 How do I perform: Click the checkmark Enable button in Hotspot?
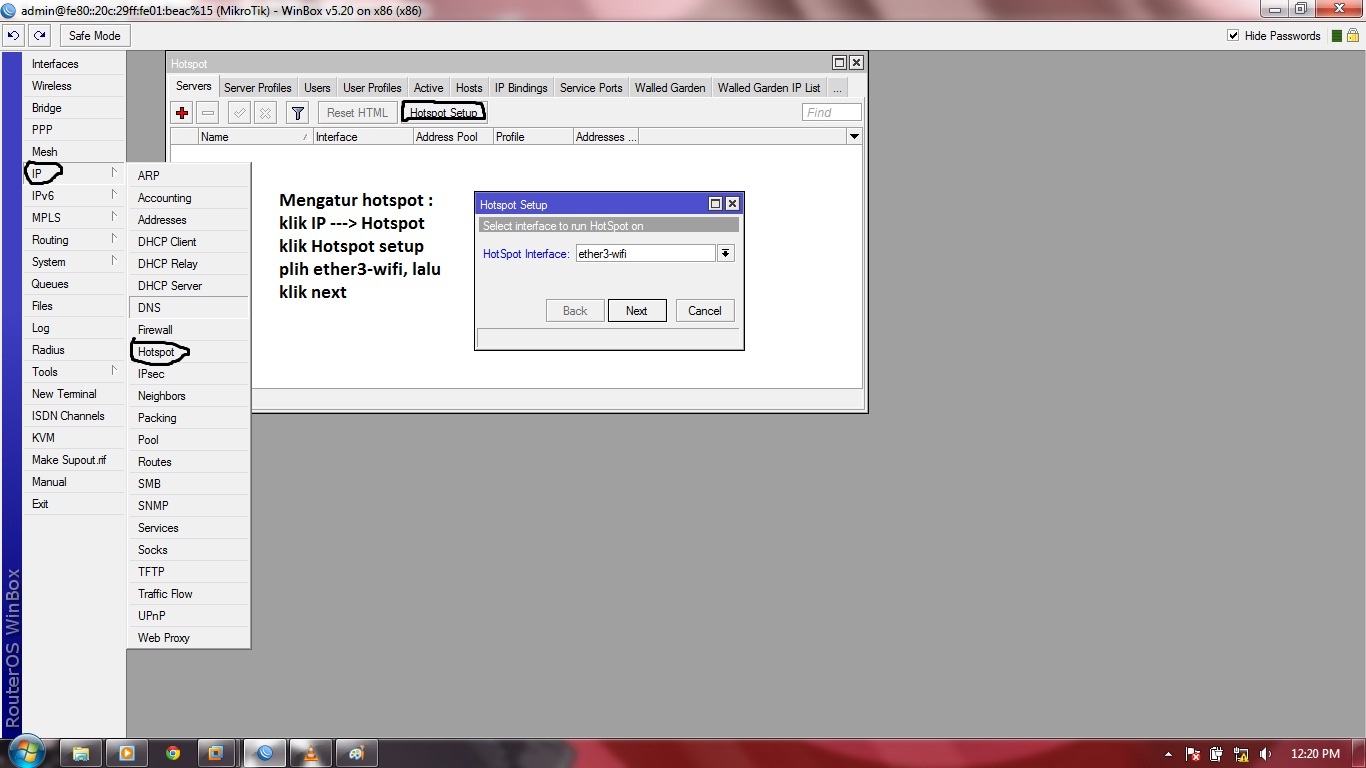(239, 113)
